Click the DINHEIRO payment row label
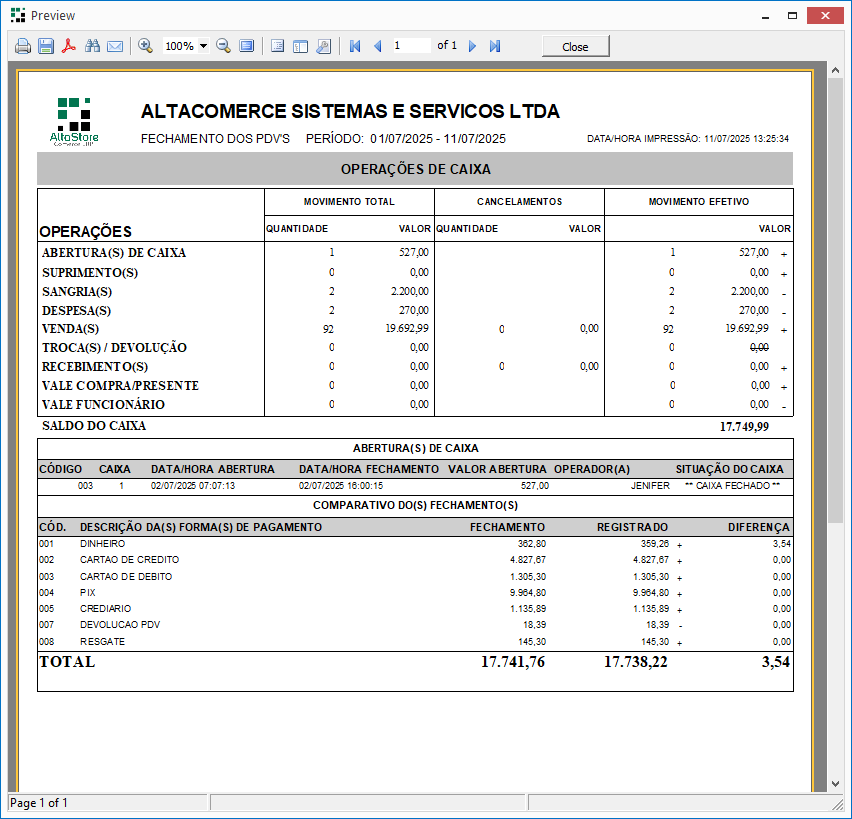This screenshot has width=852, height=819. tap(102, 543)
